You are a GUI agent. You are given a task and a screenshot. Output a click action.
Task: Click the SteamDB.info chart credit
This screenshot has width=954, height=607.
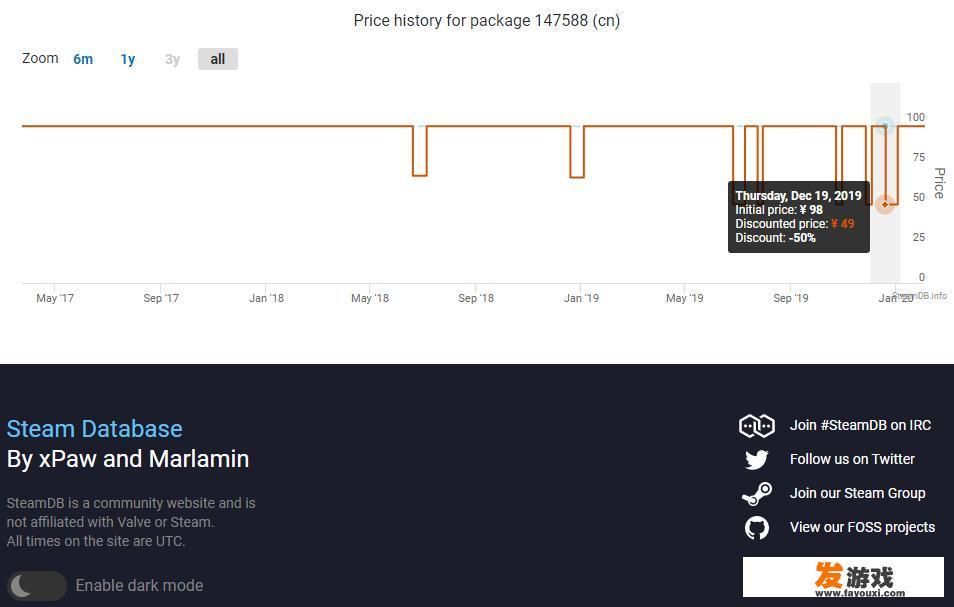[x=920, y=296]
